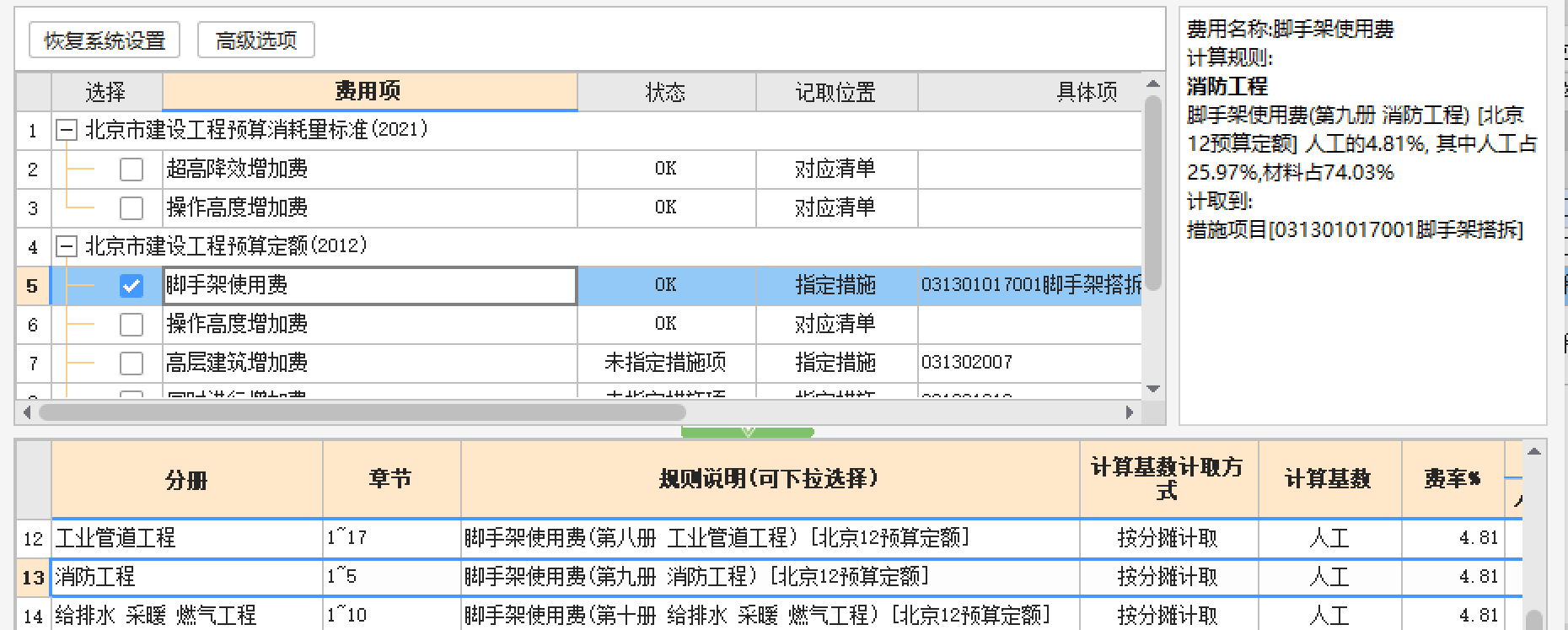Open the 脚手架使用费(第十册 给排水 采暖 燃气工程) rule cell

(x=770, y=616)
